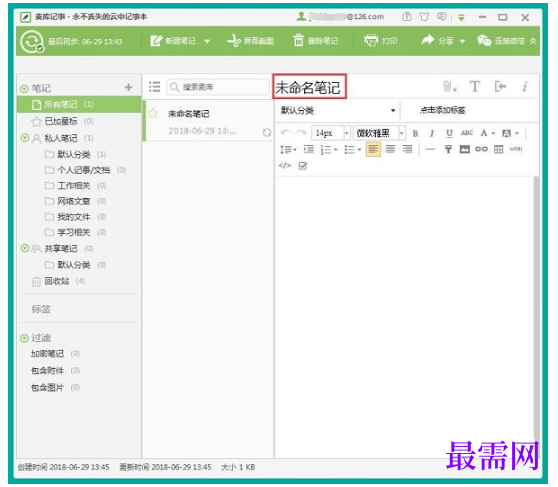Screen dimensions: 558x487
Task: Add attachment with paperclip icon
Action: 449,87
